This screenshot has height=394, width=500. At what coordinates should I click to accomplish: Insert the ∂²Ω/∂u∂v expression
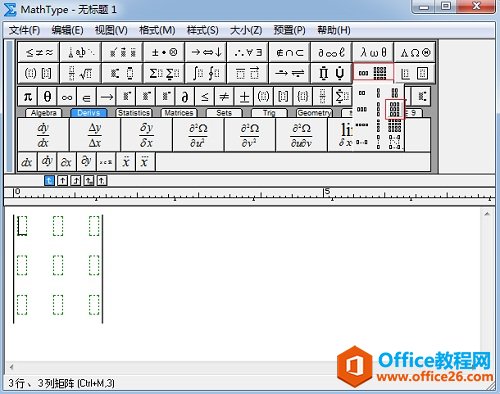(301, 135)
